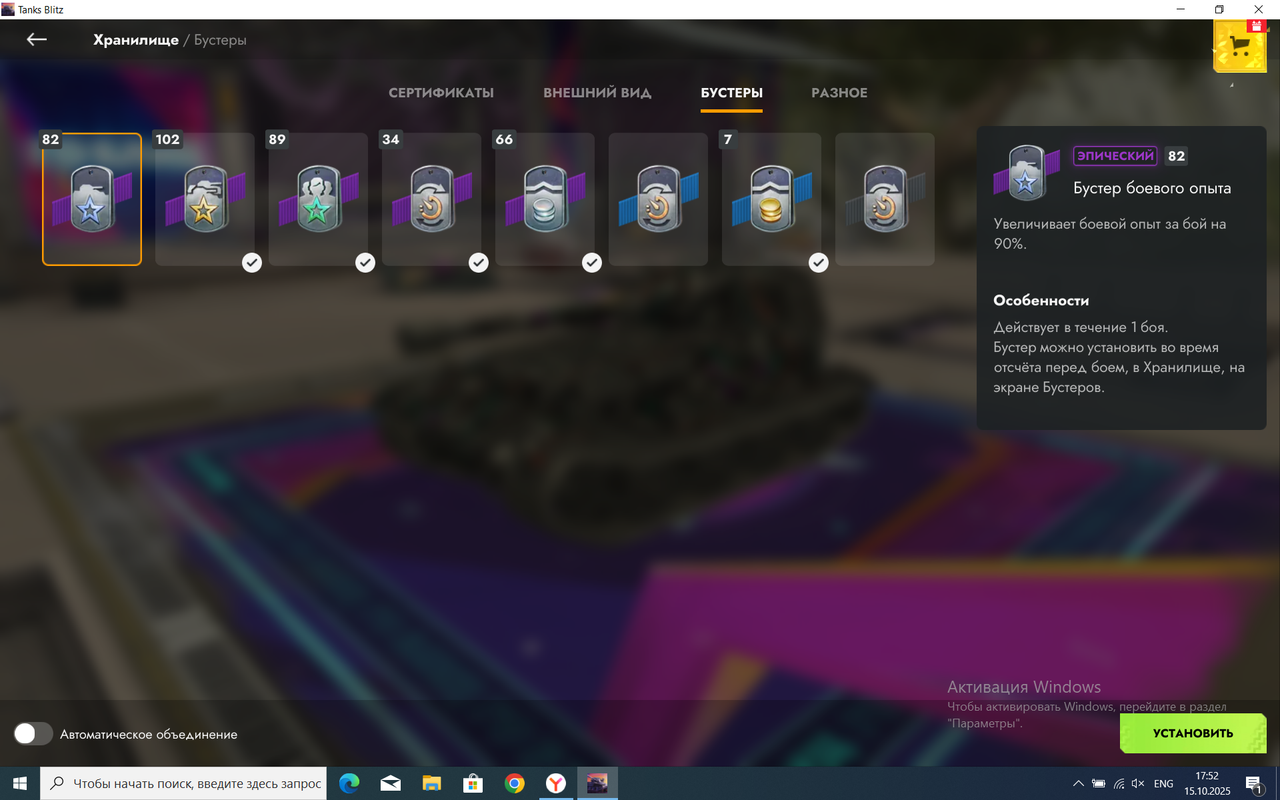Open the Mail app from taskbar
The height and width of the screenshot is (800, 1280).
390,784
